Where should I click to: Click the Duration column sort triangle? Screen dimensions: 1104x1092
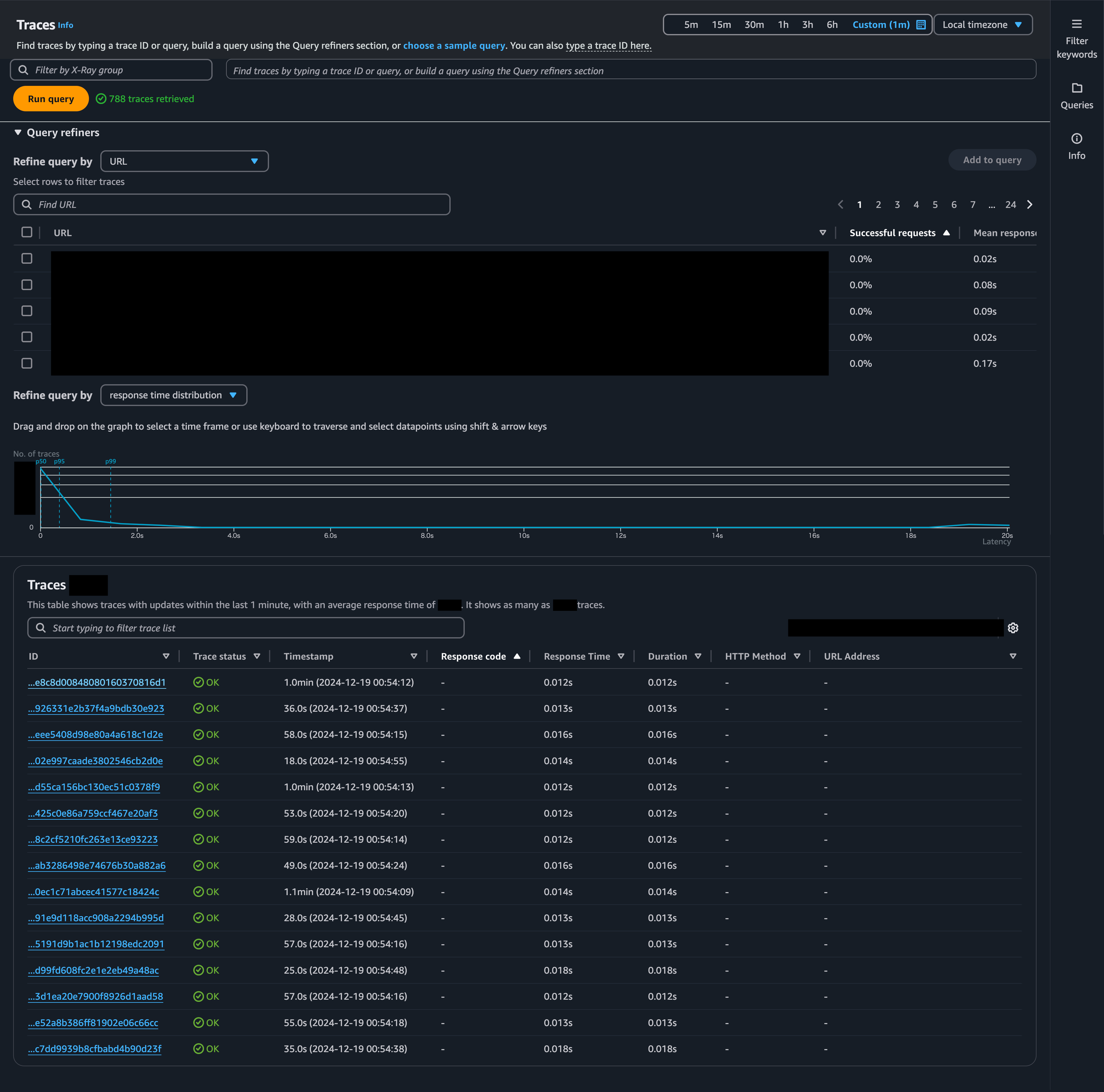pos(698,656)
